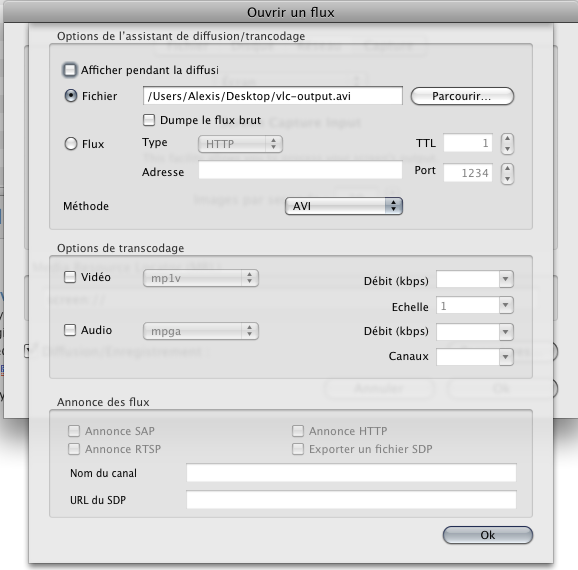Image resolution: width=578 pixels, height=570 pixels.
Task: Confirm with the Ok button
Action: pyautogui.click(x=488, y=535)
